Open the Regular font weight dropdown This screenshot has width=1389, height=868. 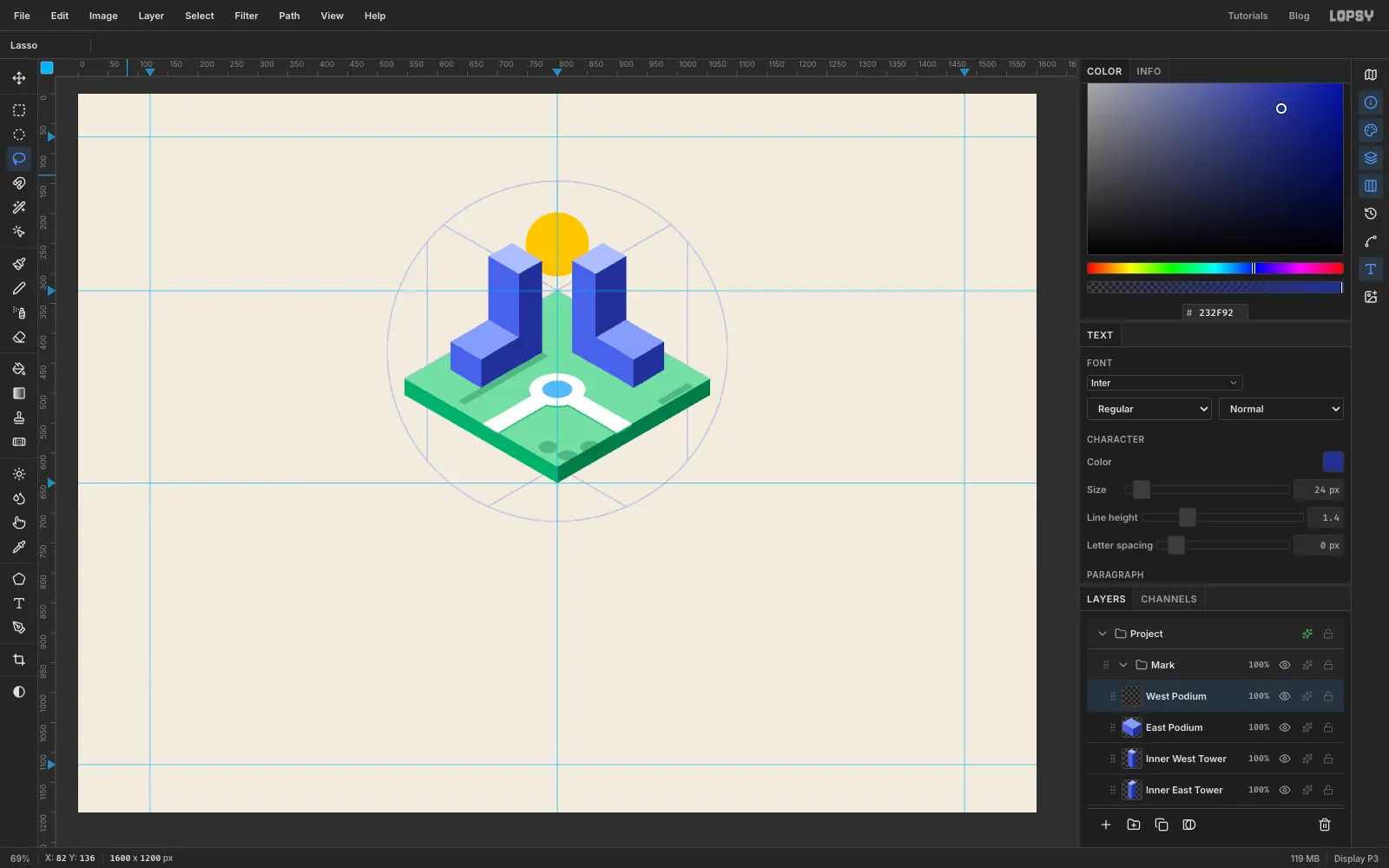(1149, 409)
